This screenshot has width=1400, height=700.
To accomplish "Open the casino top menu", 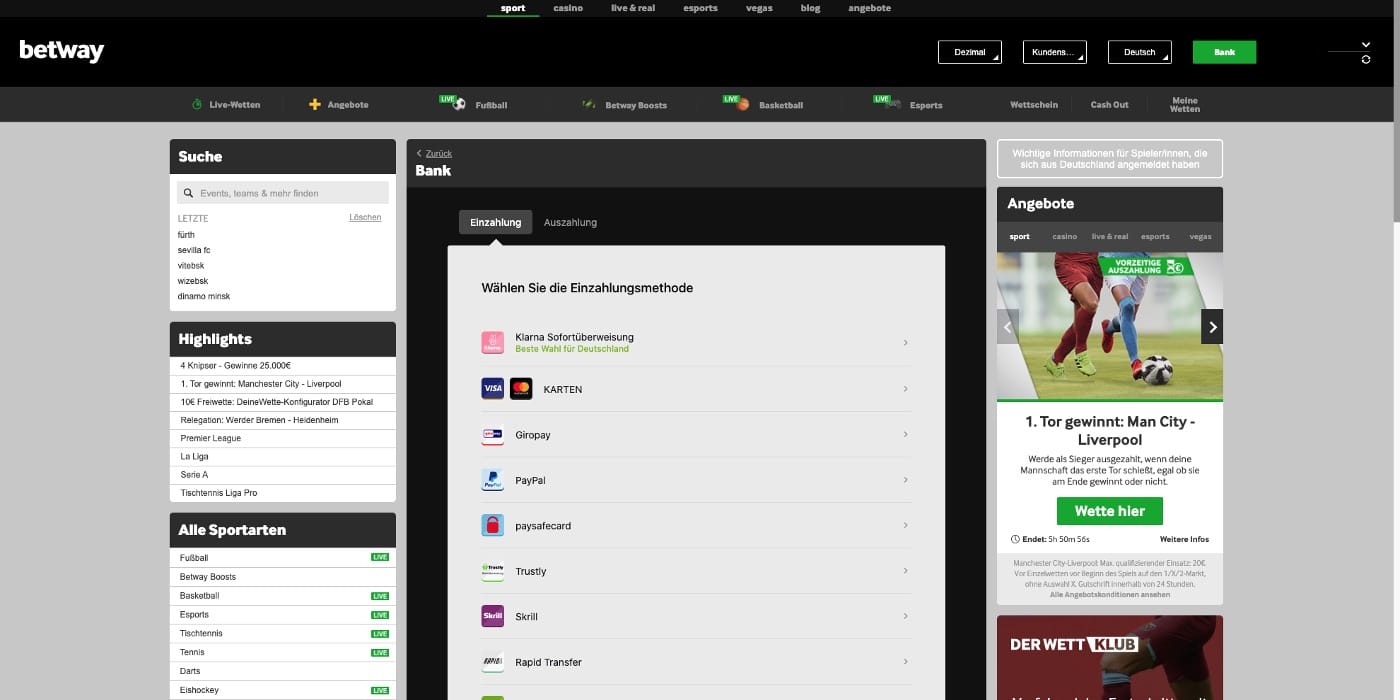I will click(568, 8).
